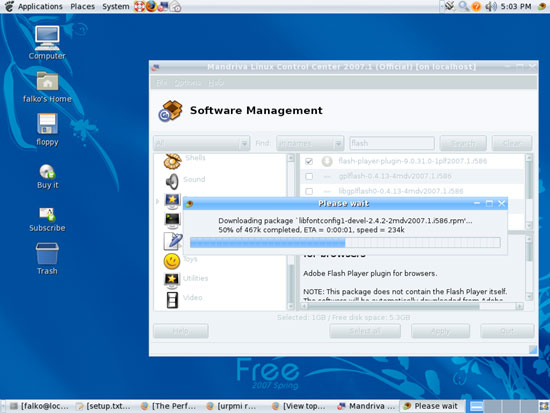Viewport: 550px width, 413px height.
Task: Open the Subscribe desktop icon
Action: [x=47, y=220]
